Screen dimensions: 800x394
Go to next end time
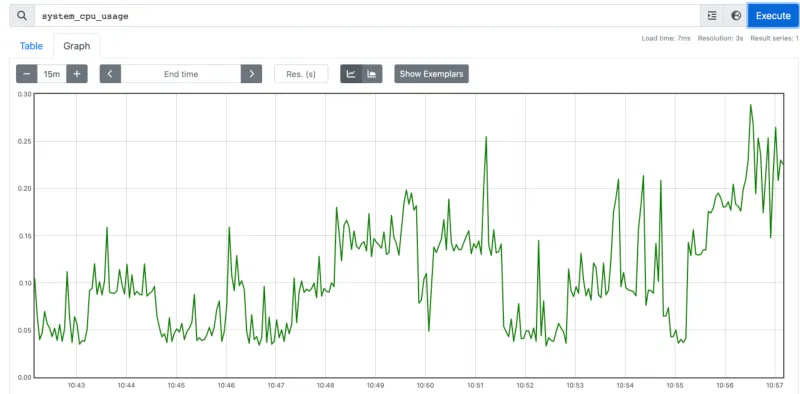click(x=252, y=74)
